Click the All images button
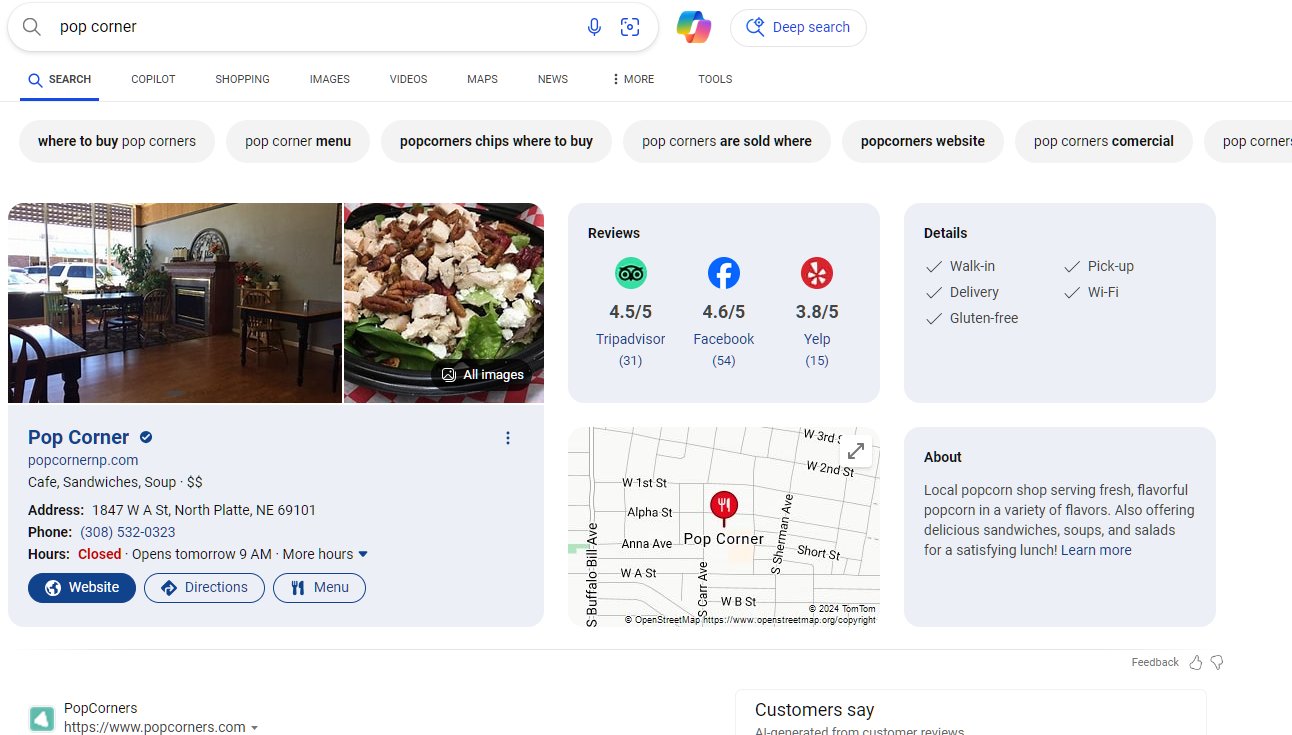The height and width of the screenshot is (735, 1292). click(483, 375)
